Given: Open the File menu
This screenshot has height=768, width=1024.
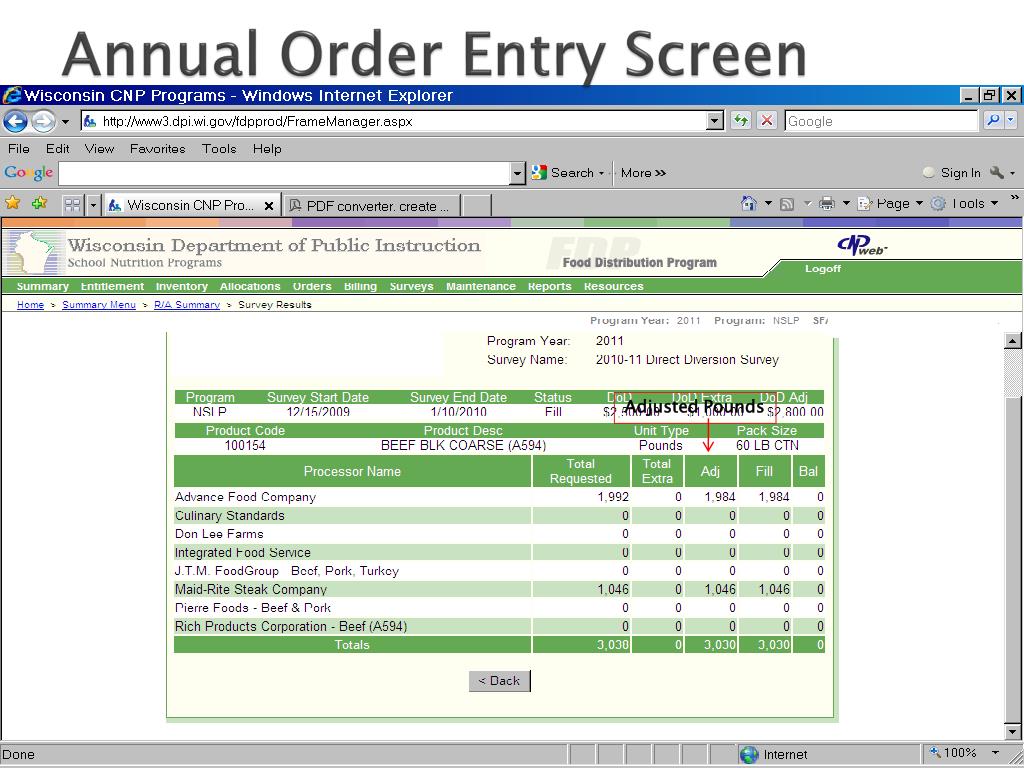Looking at the screenshot, I should click(x=18, y=149).
